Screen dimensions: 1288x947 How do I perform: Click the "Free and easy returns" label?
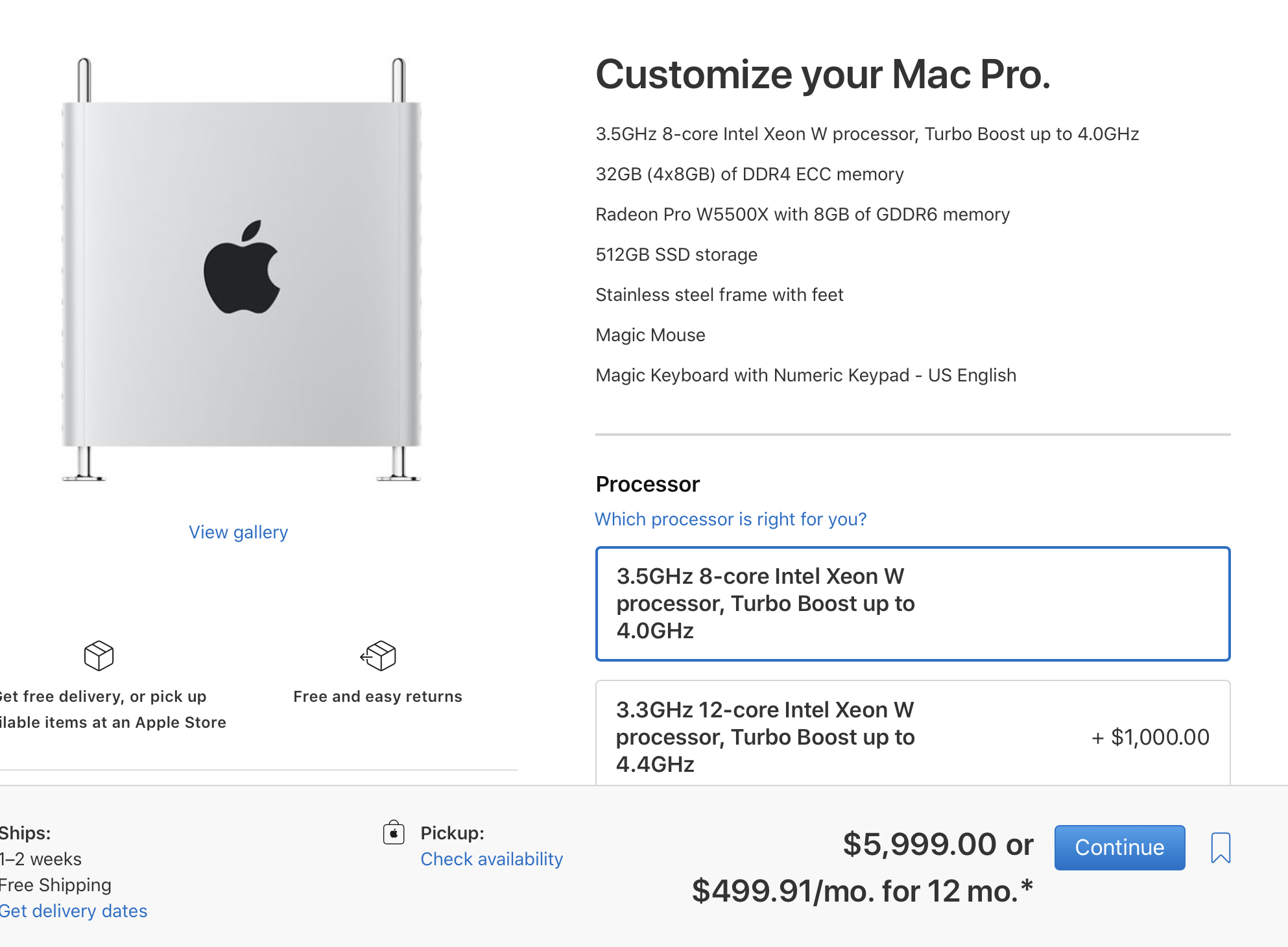(x=377, y=696)
